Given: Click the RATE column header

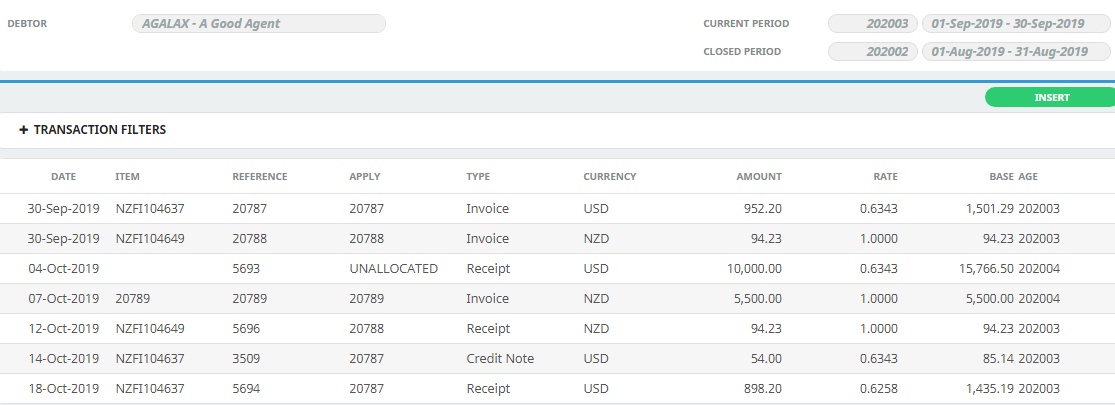Looking at the screenshot, I should tap(886, 177).
